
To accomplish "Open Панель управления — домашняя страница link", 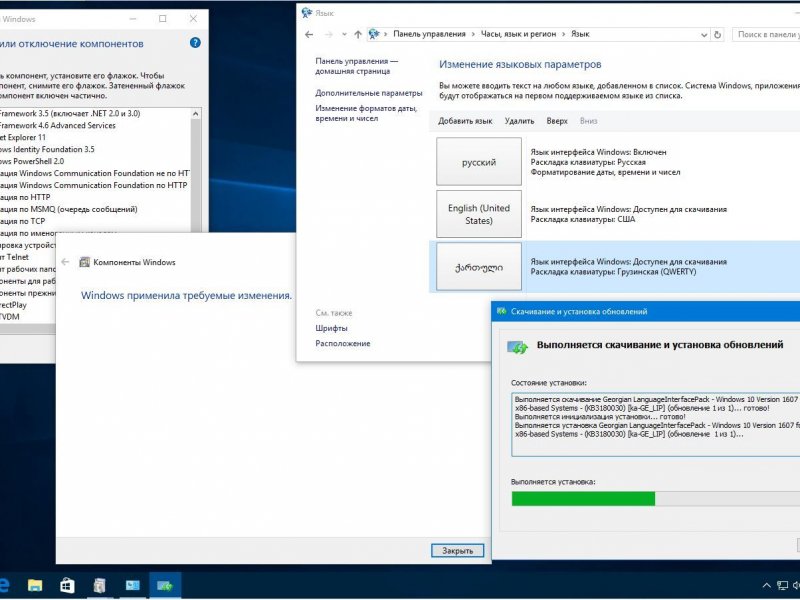I will [356, 66].
